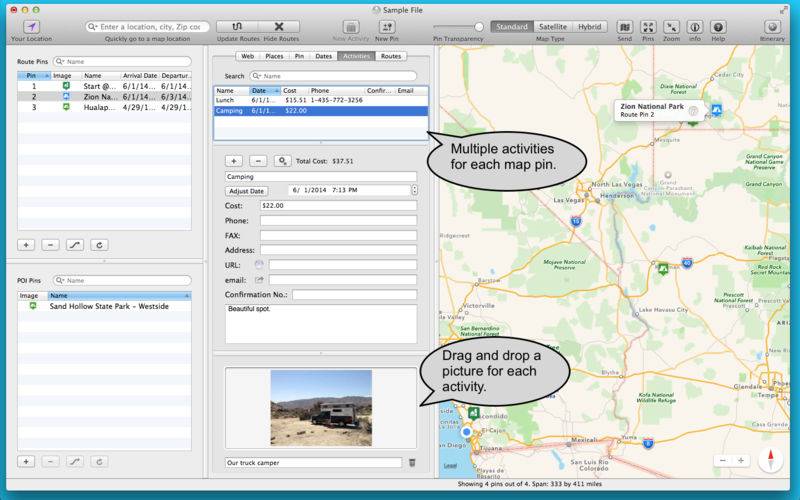
Task: Delete the activity picture with trash icon
Action: [411, 463]
